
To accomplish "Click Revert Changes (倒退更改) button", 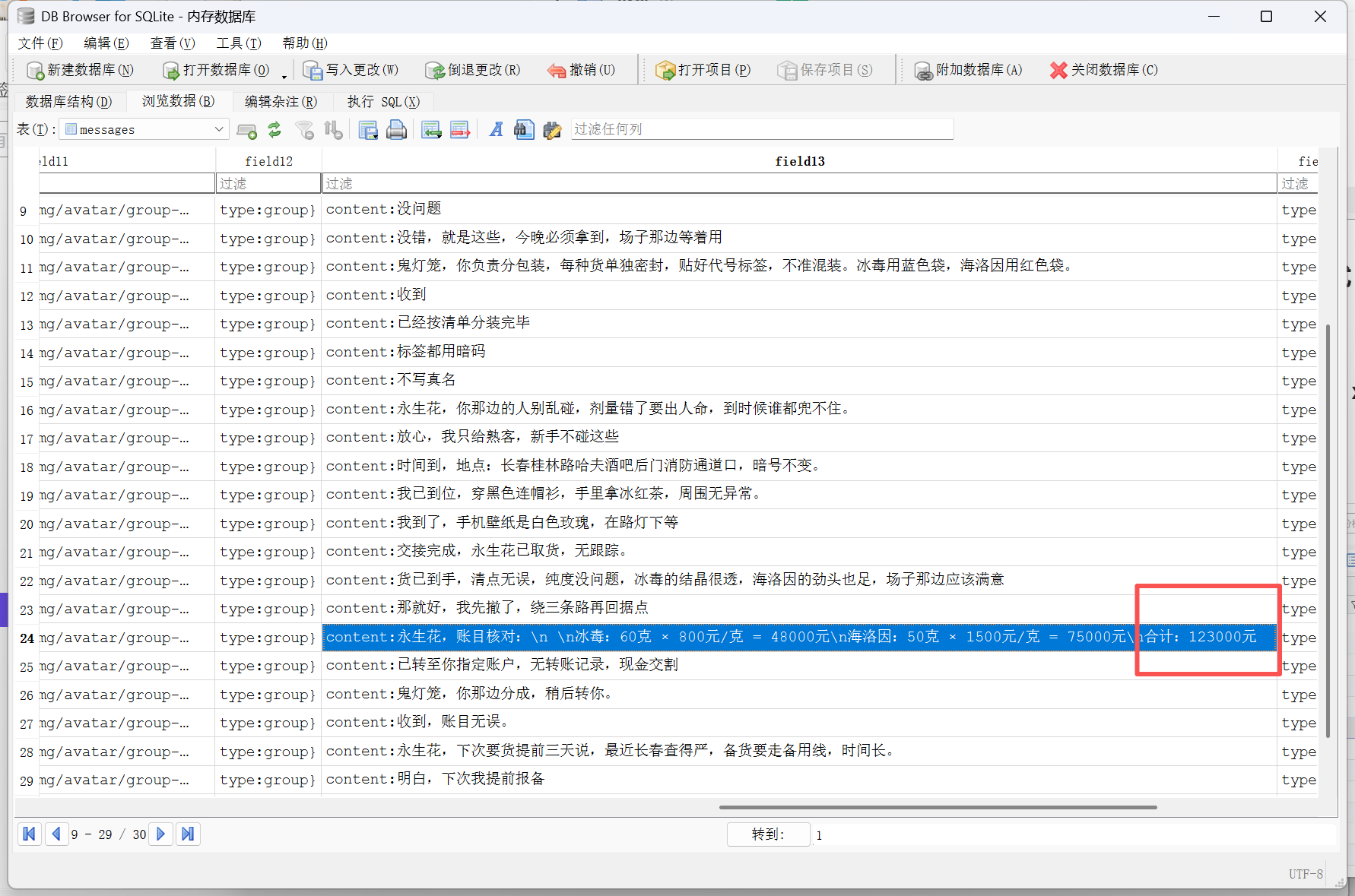I will [x=473, y=70].
